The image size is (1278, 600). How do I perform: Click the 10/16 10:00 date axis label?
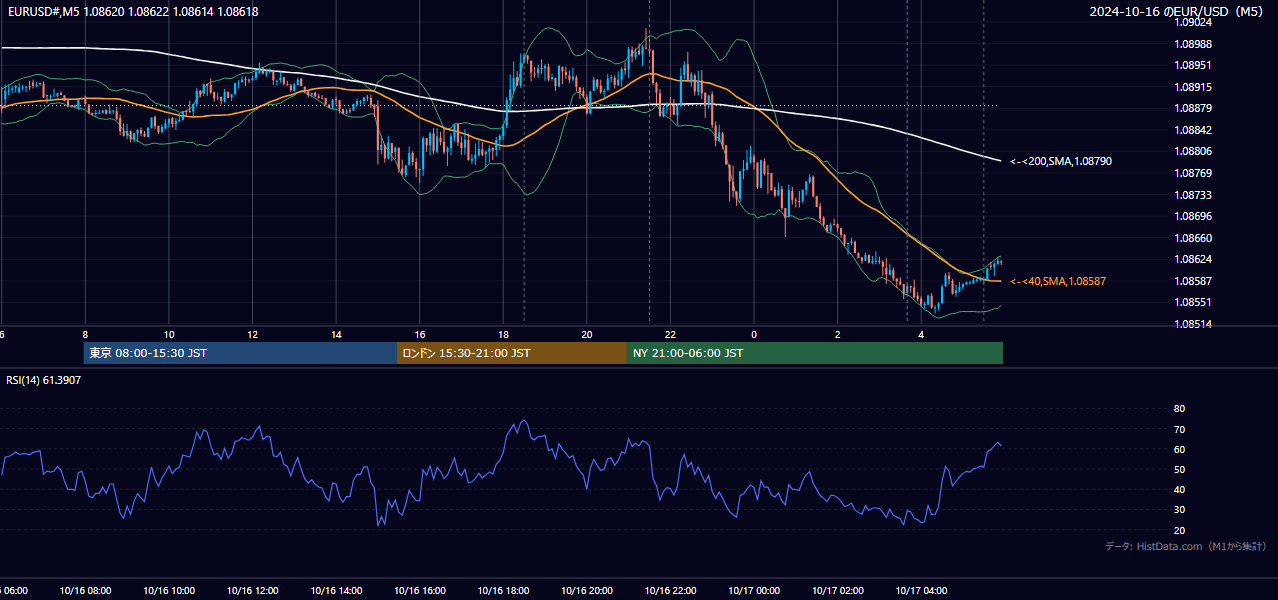[x=168, y=591]
